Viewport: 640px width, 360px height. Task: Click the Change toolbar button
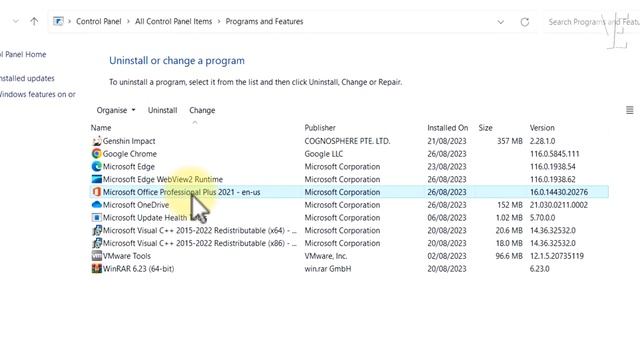coord(202,110)
